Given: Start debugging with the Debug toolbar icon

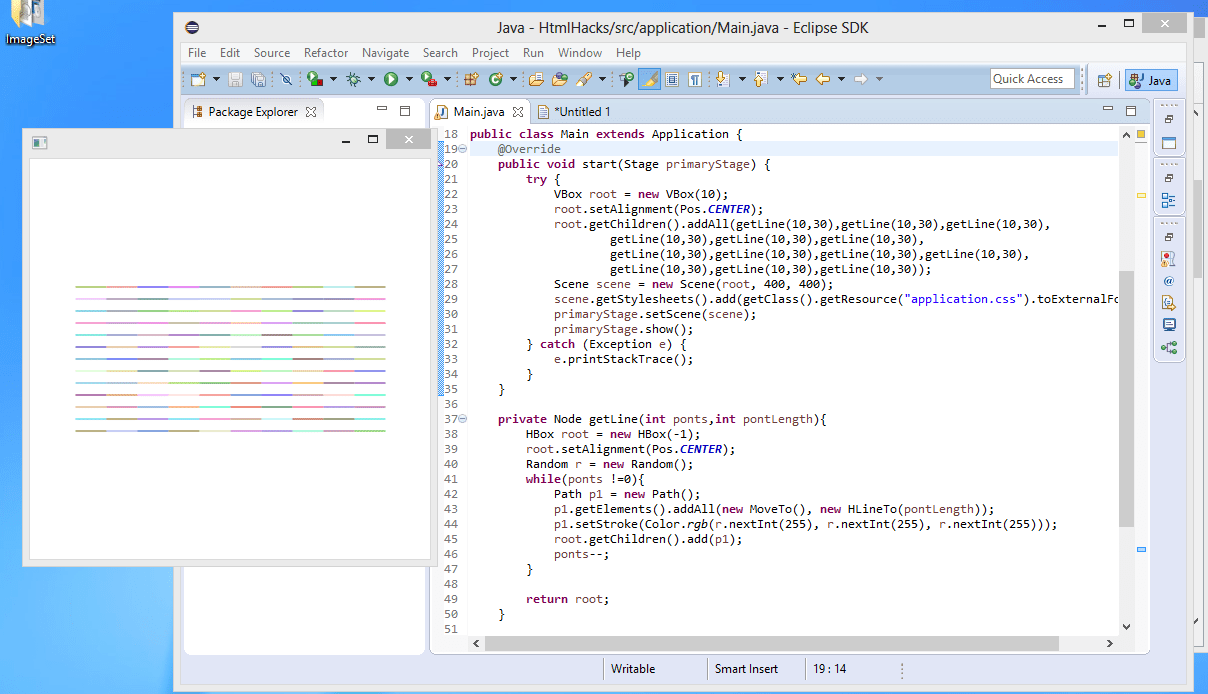Looking at the screenshot, I should pos(355,79).
